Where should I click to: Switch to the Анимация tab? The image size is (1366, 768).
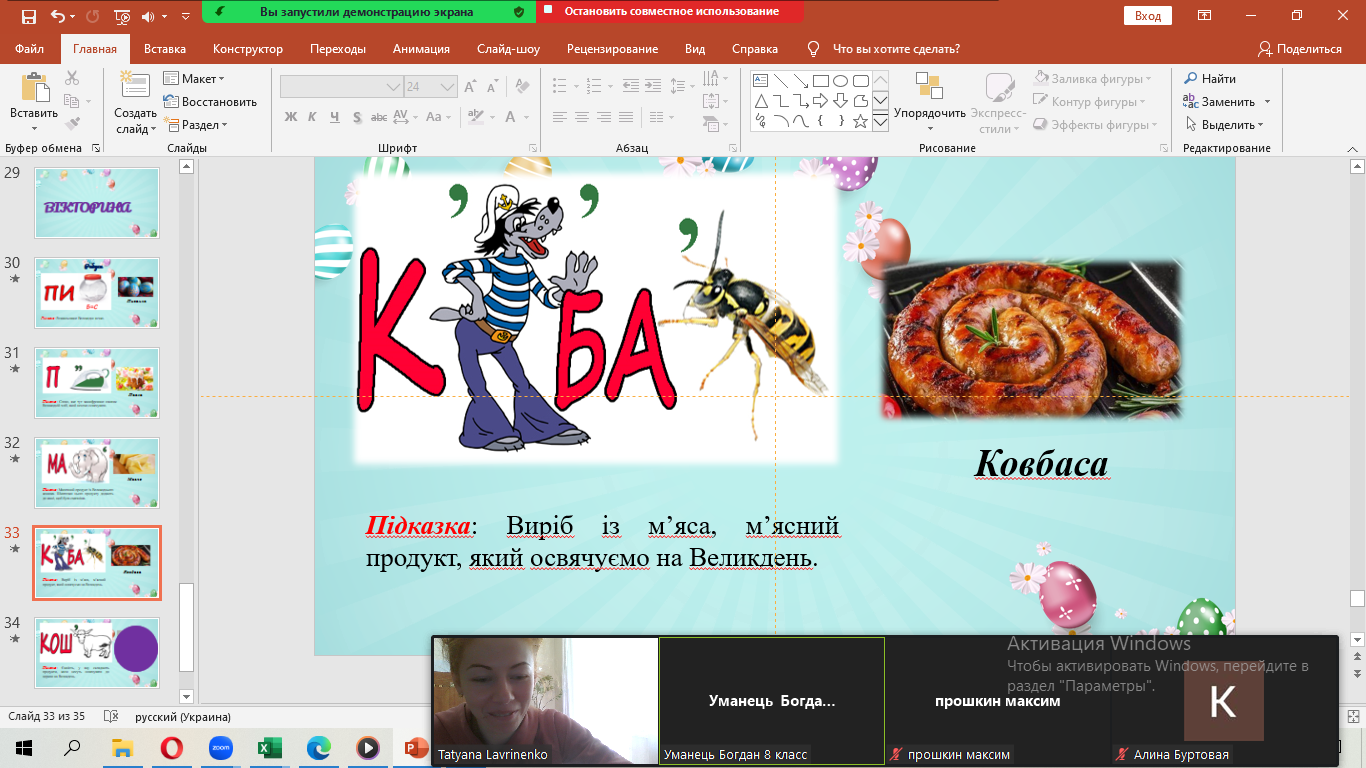421,49
